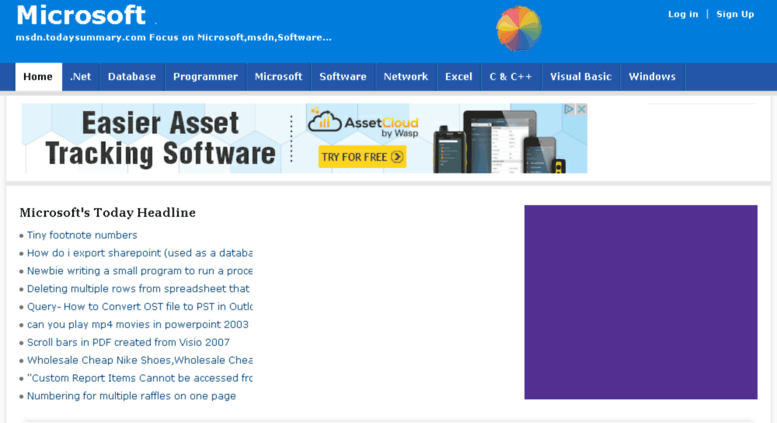Click the arrow icon in TRY FOR FREE
The width and height of the screenshot is (777, 423).
(x=397, y=157)
